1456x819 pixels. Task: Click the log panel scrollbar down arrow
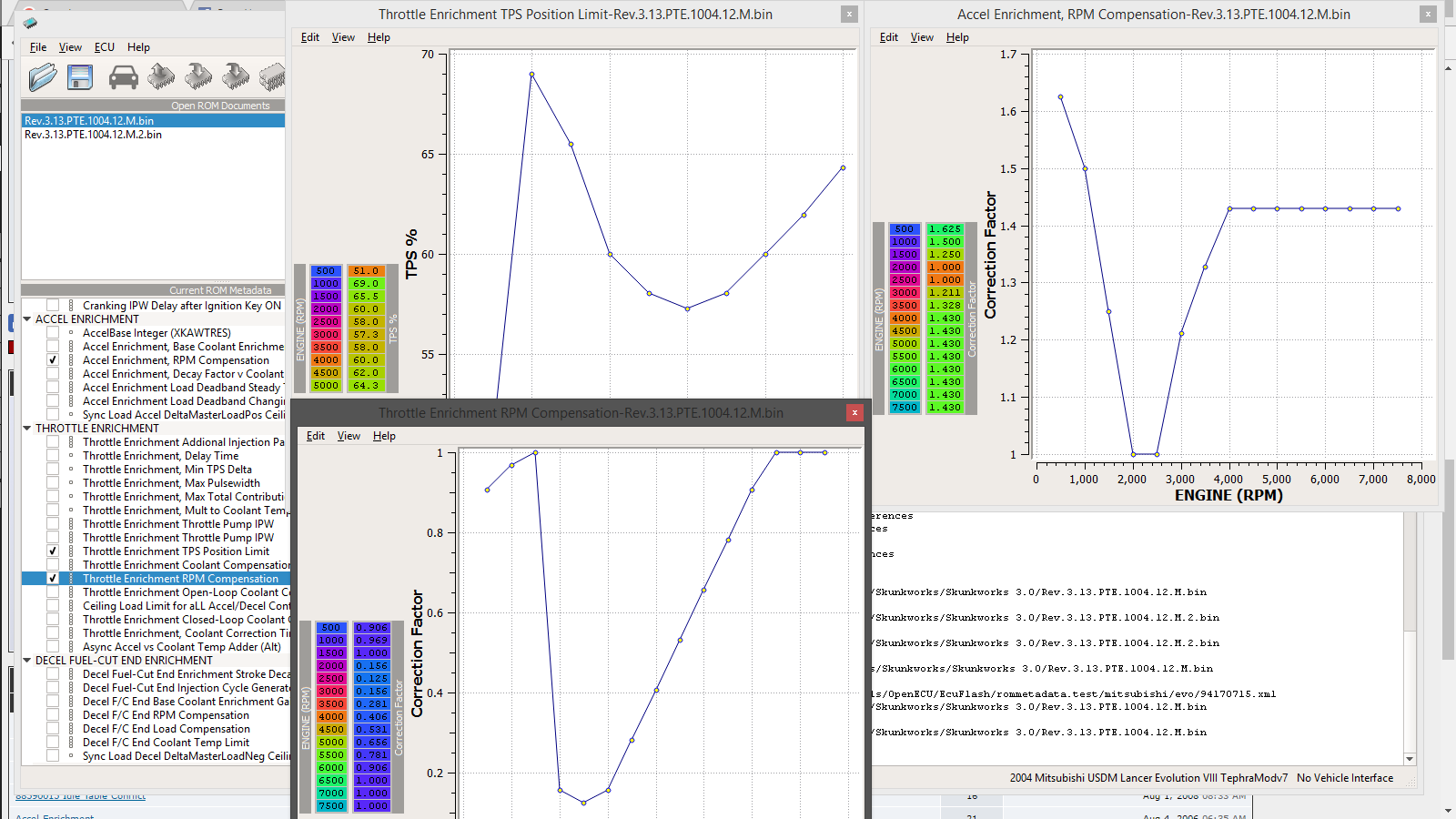1410,759
